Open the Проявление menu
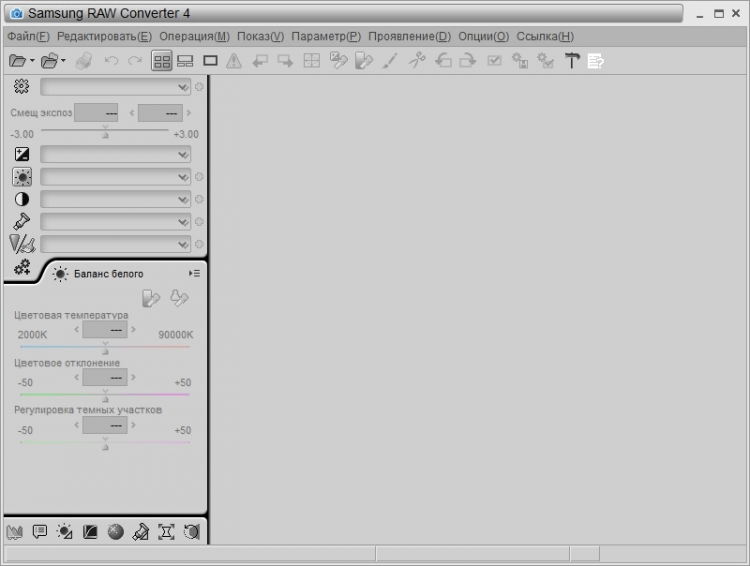Viewport: 750px width, 566px height. pos(409,36)
